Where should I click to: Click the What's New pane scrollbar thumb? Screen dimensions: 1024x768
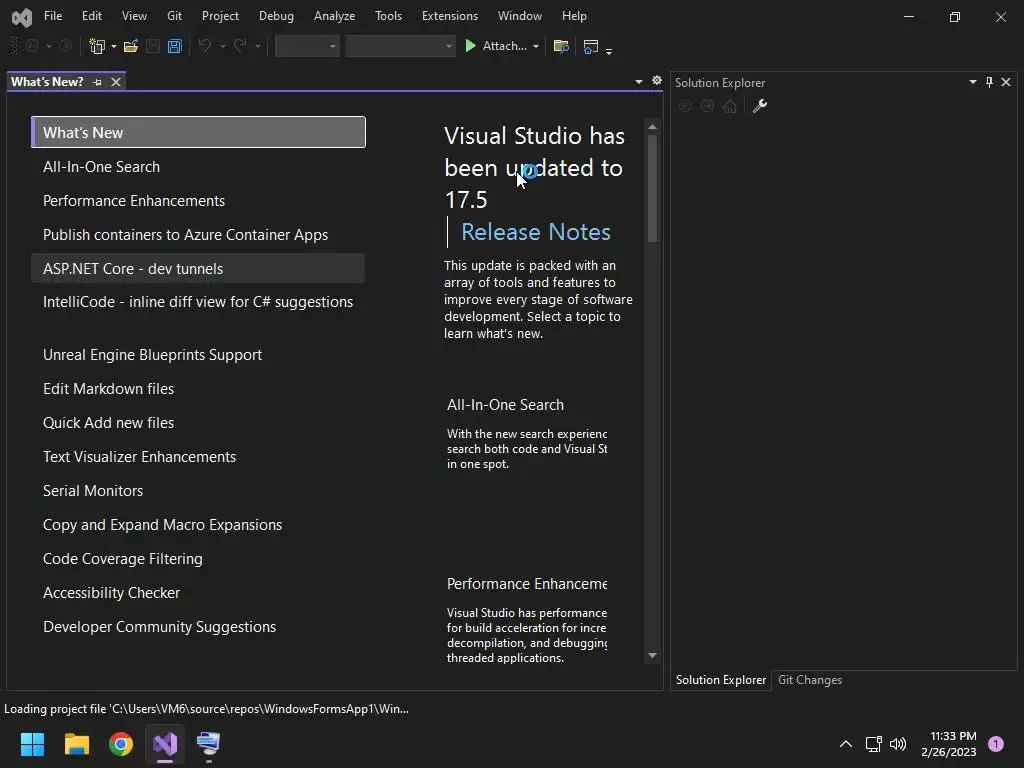[x=652, y=188]
